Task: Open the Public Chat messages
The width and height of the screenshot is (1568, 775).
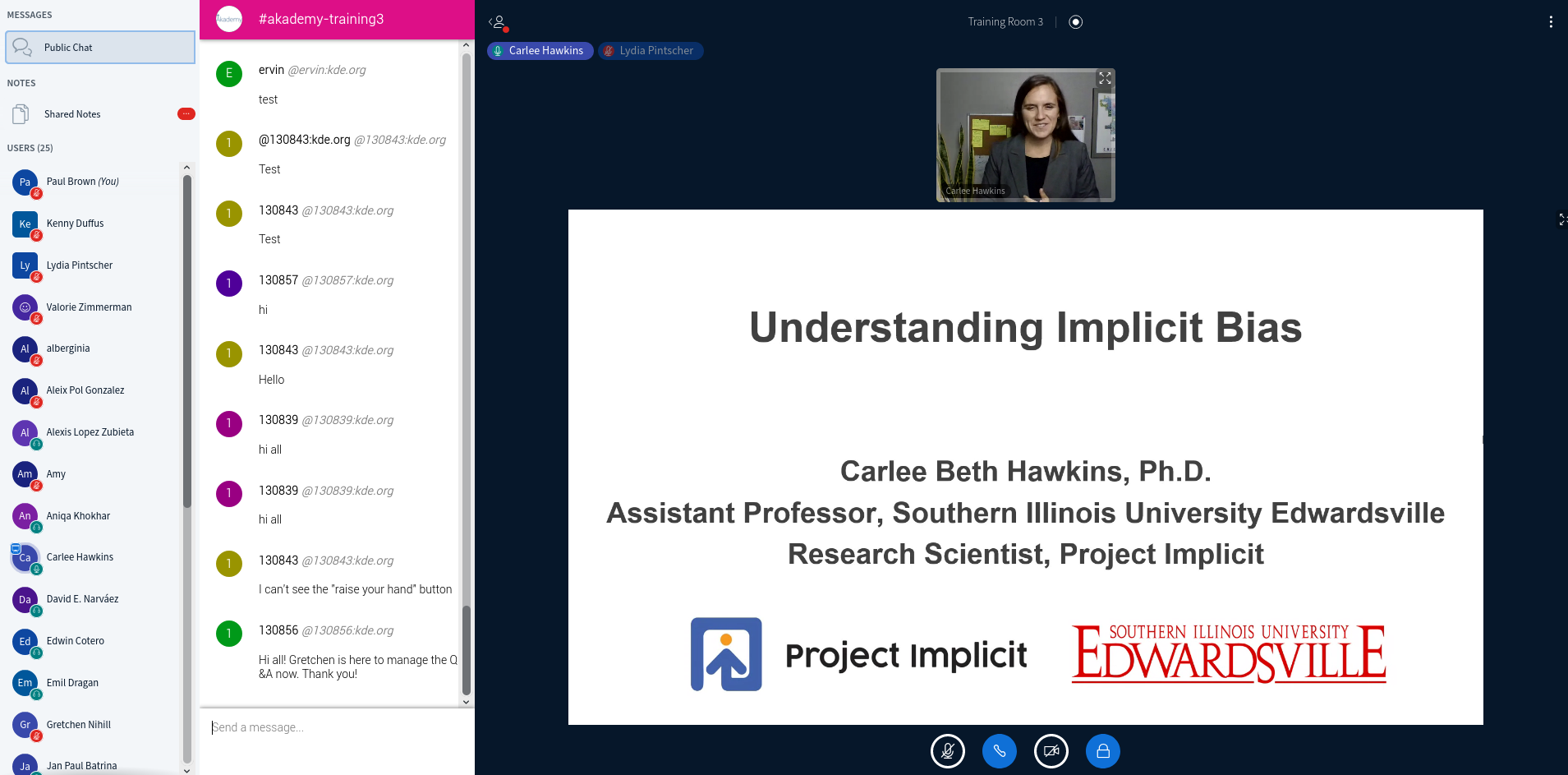Action: [x=99, y=48]
